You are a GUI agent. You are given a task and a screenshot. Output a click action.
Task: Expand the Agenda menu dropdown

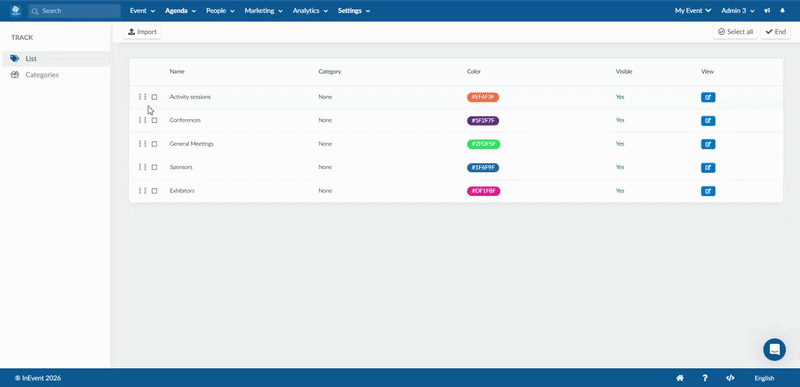coord(181,11)
